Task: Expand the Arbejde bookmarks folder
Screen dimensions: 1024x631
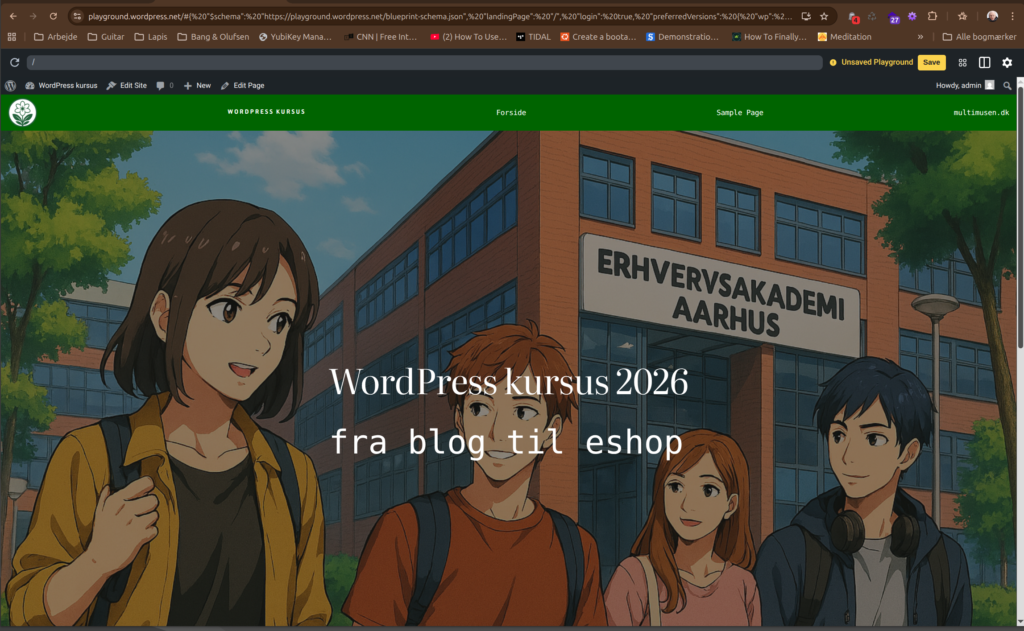Action: point(55,36)
